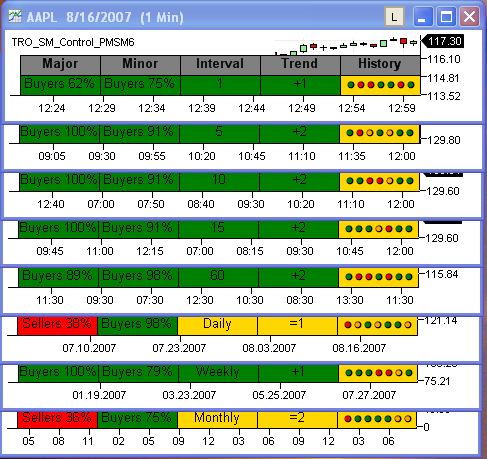Click the 116.10 price axis label
This screenshot has width=487, height=459.
pos(444,59)
